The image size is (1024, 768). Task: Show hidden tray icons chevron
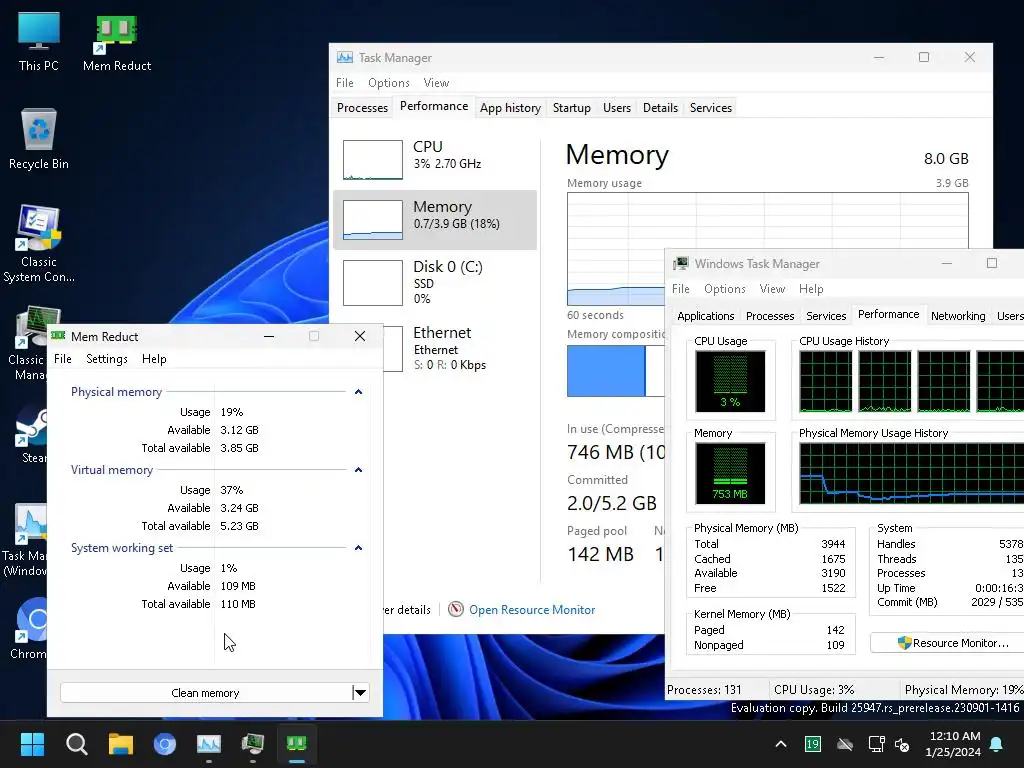[x=780, y=744]
